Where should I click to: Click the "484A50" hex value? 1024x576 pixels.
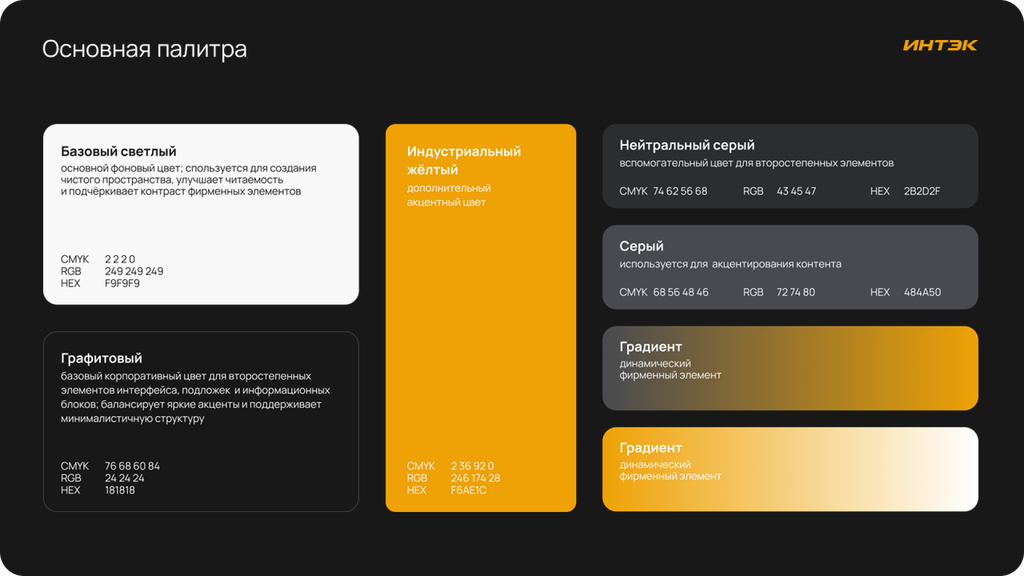pyautogui.click(x=922, y=293)
